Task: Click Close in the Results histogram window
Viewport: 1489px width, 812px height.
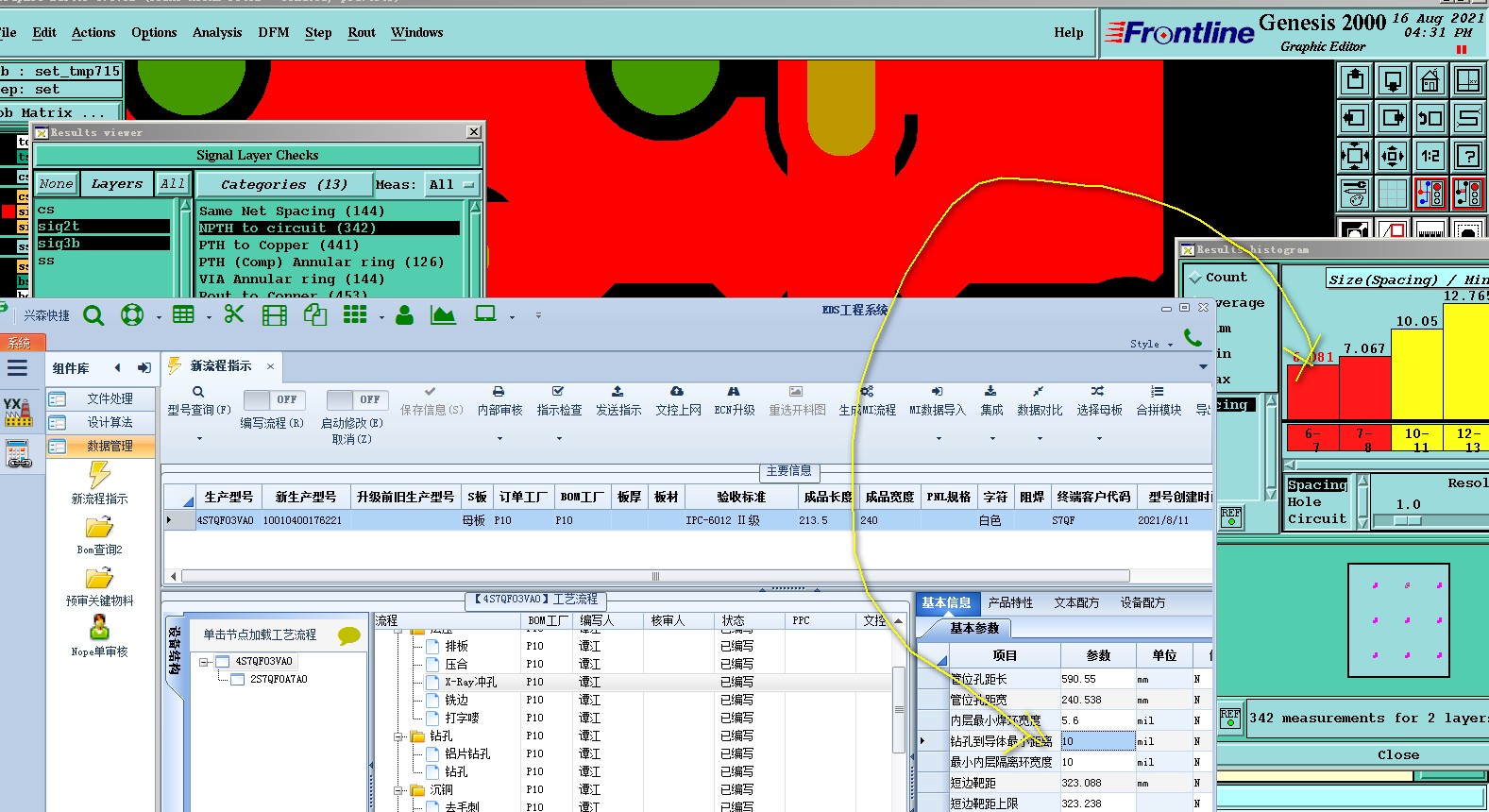Action: point(1397,754)
